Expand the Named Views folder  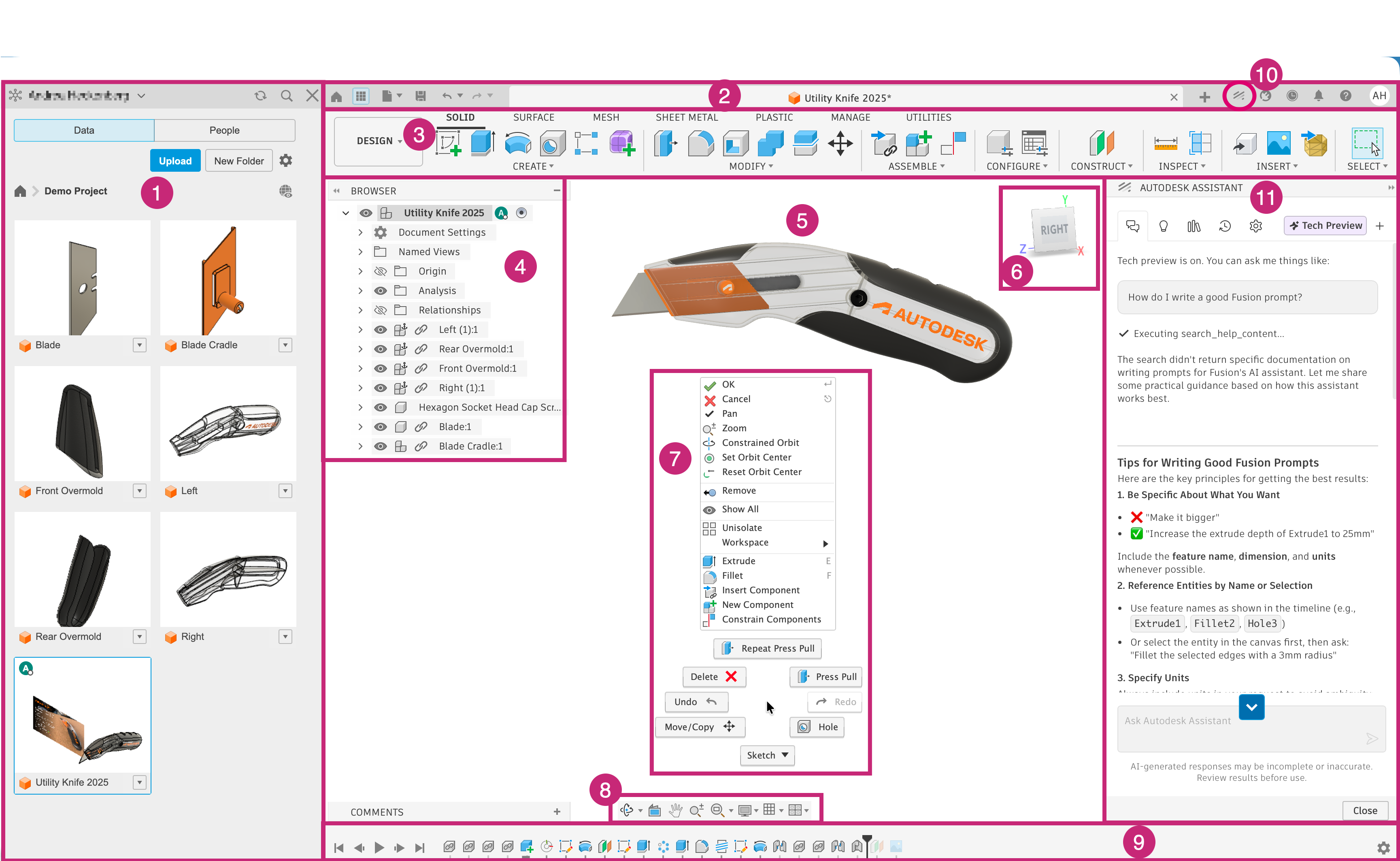pos(360,251)
